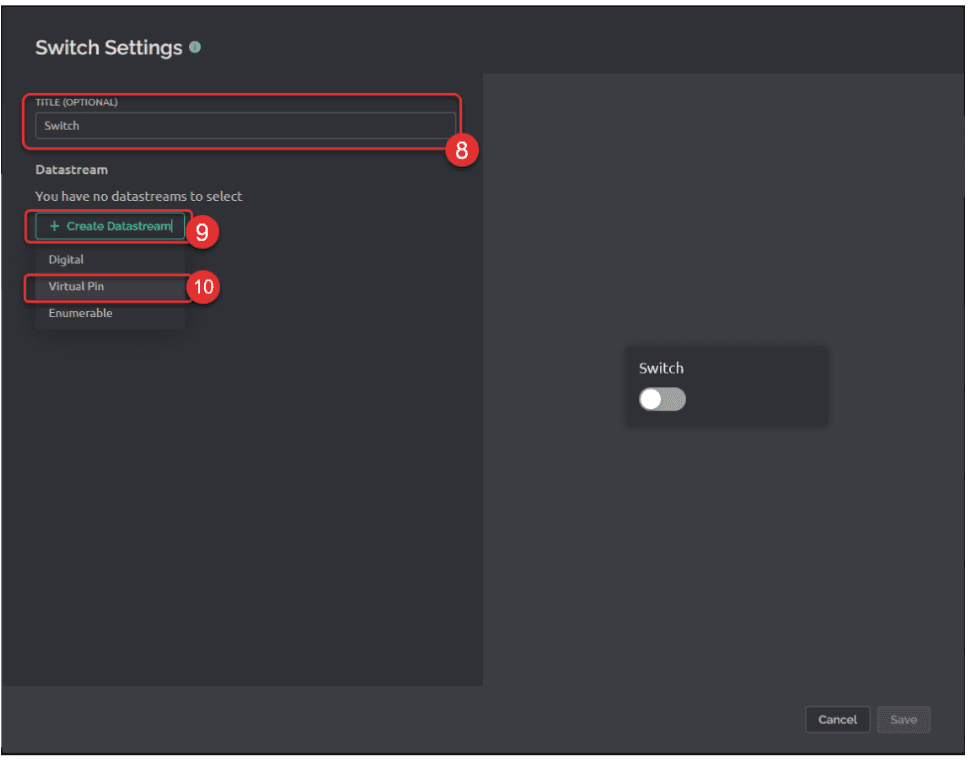
Task: Click the TITLE (OPTIONAL) field label
Action: coord(76,102)
